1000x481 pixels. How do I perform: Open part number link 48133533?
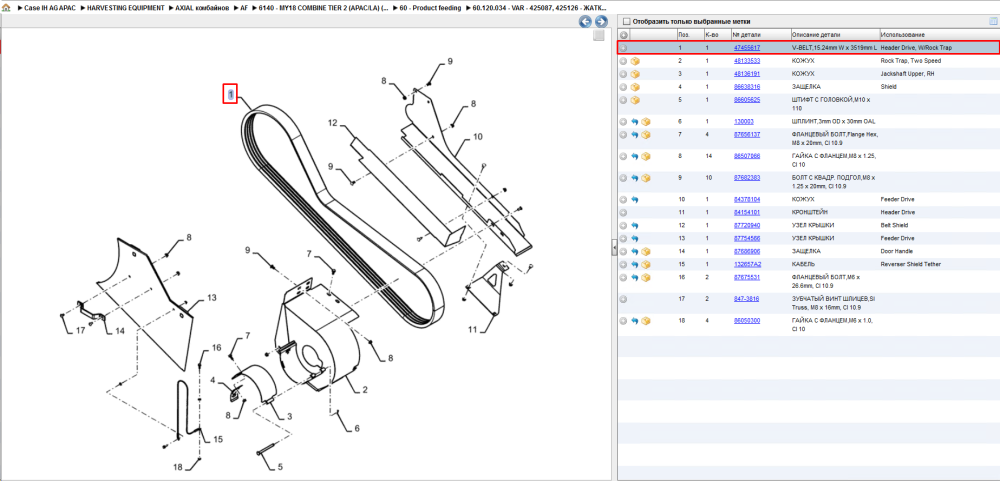tap(747, 61)
